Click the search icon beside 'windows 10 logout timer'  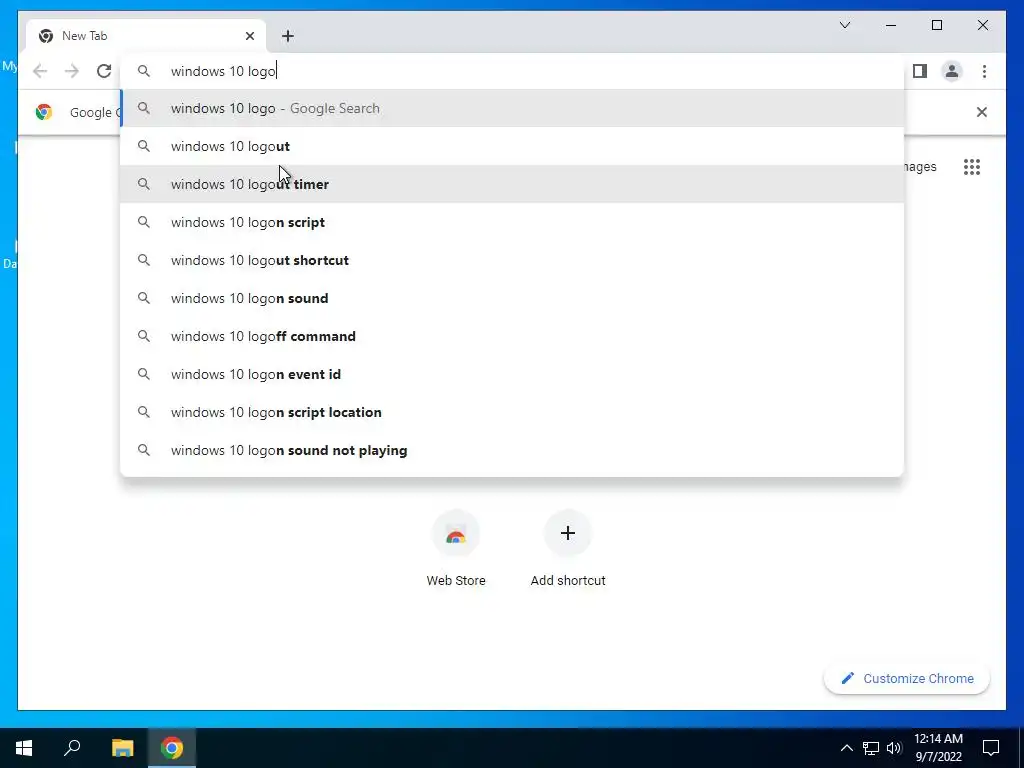coord(144,184)
